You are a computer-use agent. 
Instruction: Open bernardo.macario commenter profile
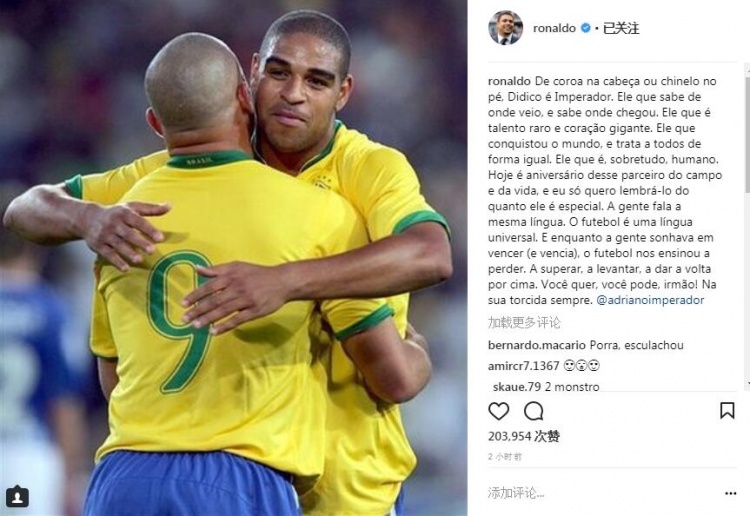537,345
